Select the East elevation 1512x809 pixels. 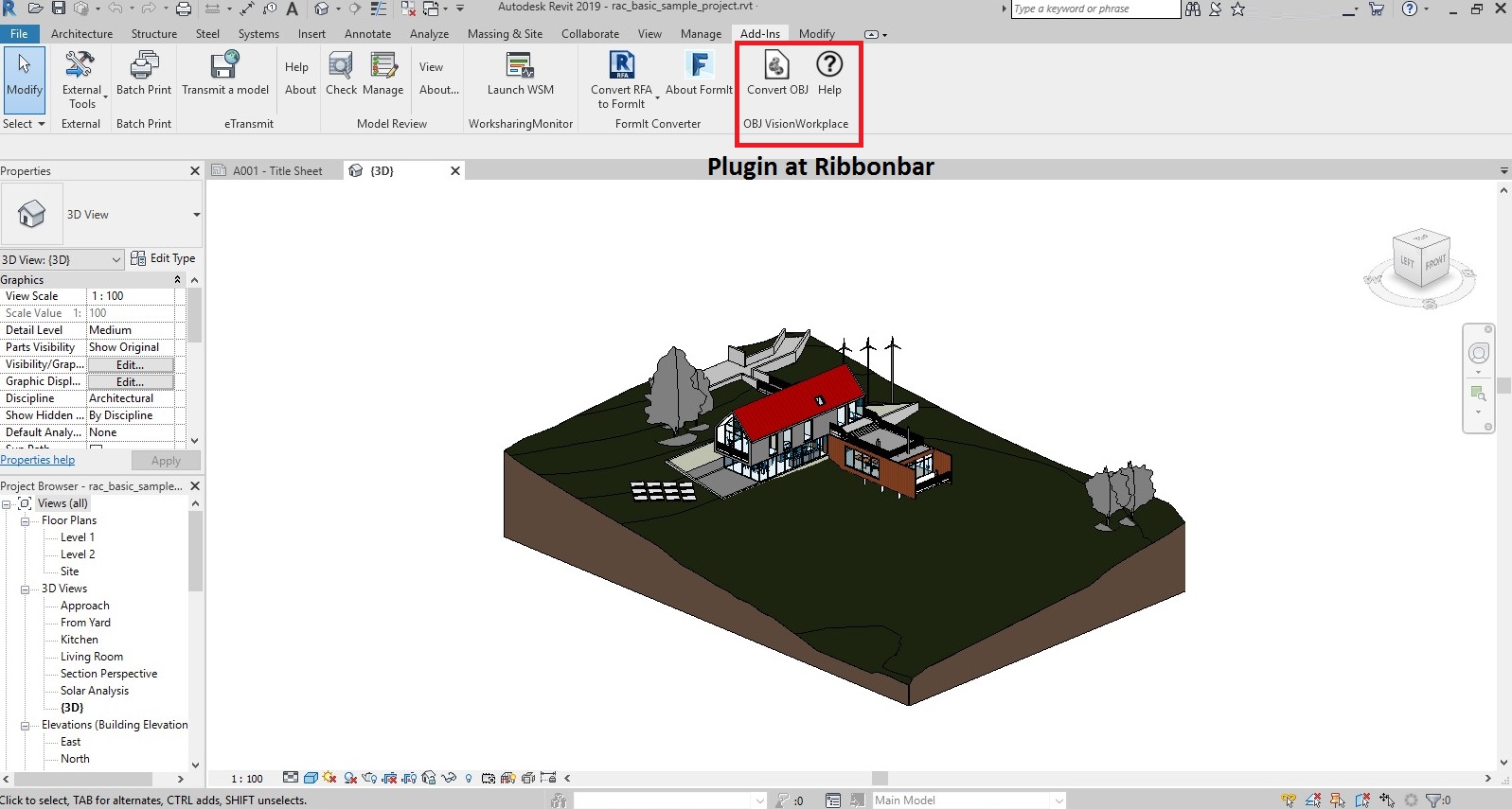click(x=71, y=742)
